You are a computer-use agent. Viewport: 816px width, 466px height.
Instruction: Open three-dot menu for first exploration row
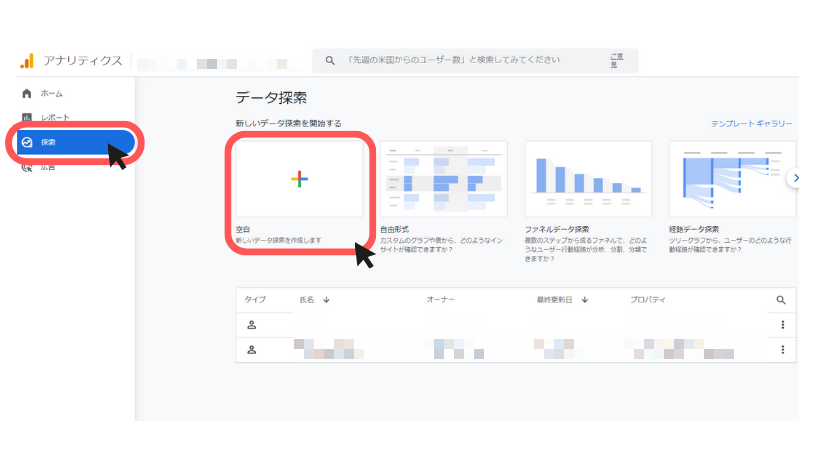[782, 324]
